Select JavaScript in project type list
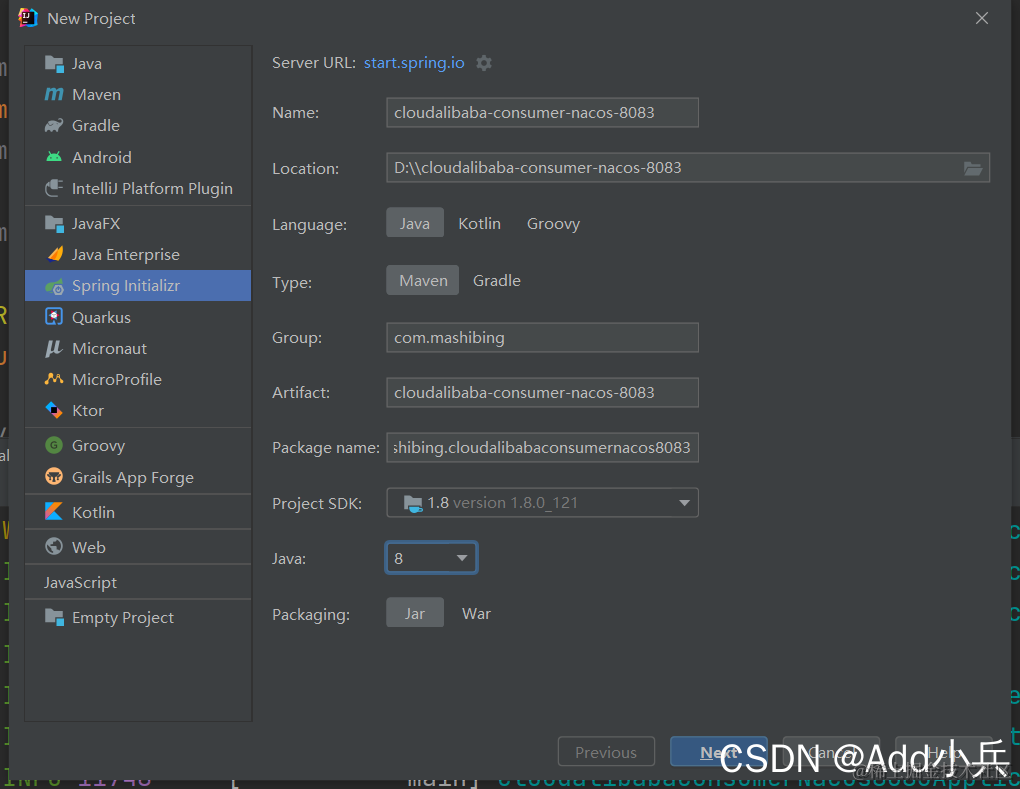Viewport: 1020px width, 789px height. (x=80, y=582)
